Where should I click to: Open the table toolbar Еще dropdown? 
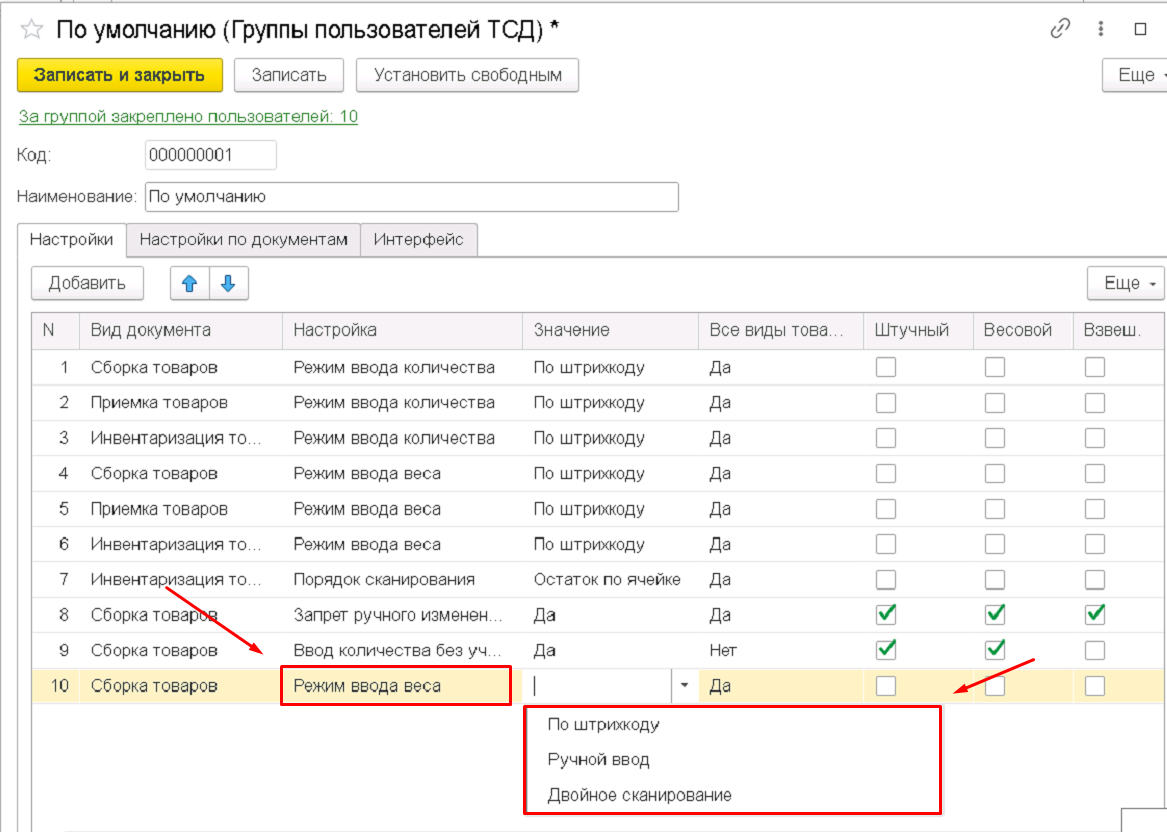click(1126, 283)
